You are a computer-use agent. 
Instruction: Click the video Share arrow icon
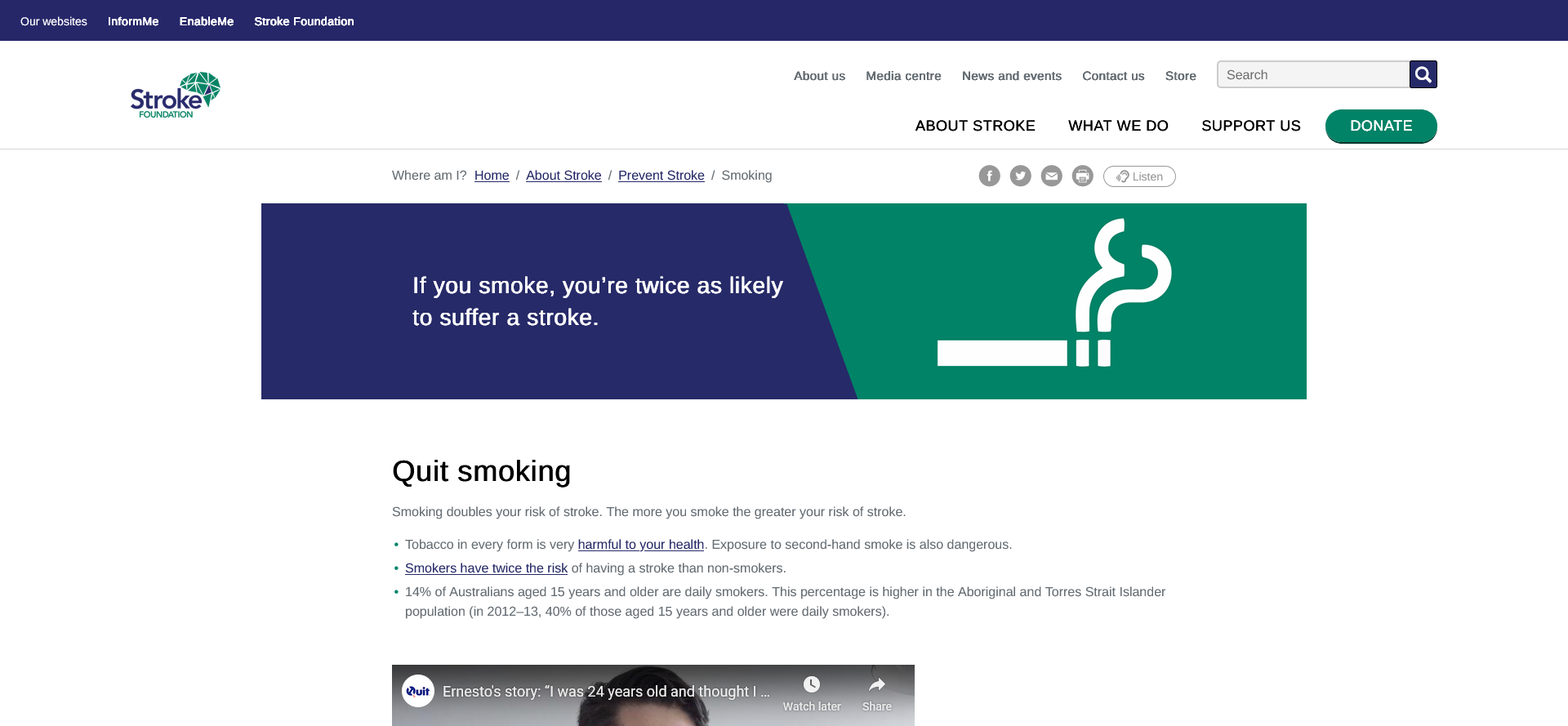pos(876,685)
